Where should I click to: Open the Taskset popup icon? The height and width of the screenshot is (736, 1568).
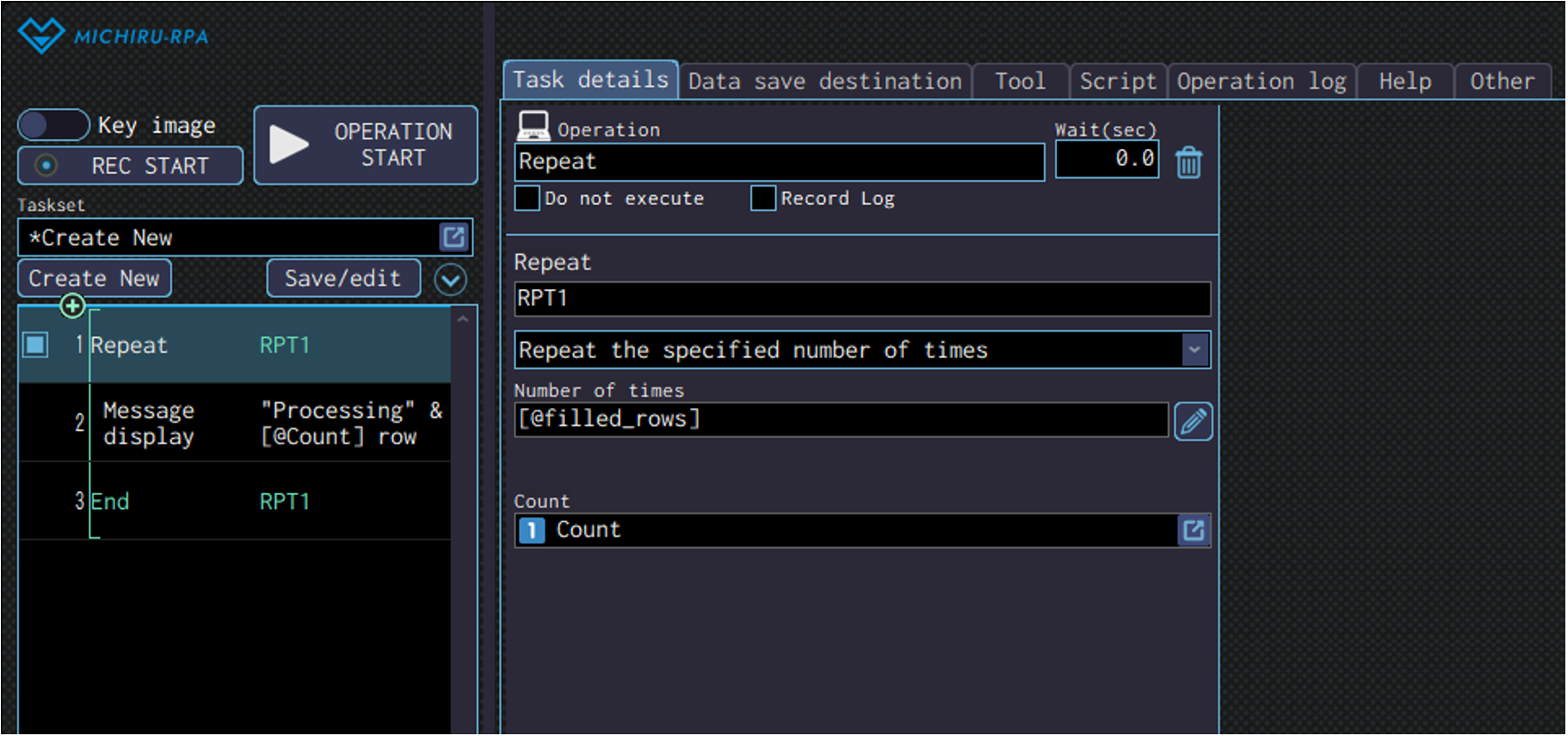pos(453,237)
